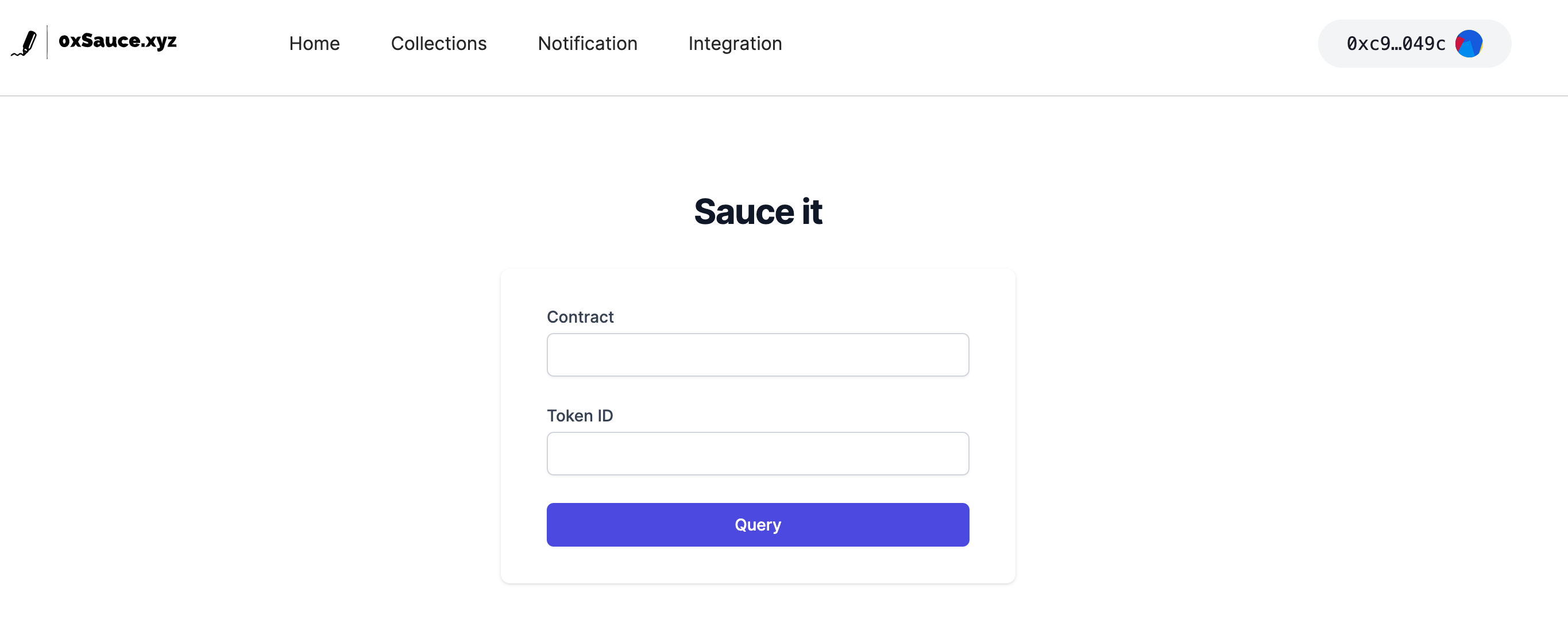Screen dimensions: 1568x627
Task: Select the Contract input field
Action: pyautogui.click(x=757, y=355)
